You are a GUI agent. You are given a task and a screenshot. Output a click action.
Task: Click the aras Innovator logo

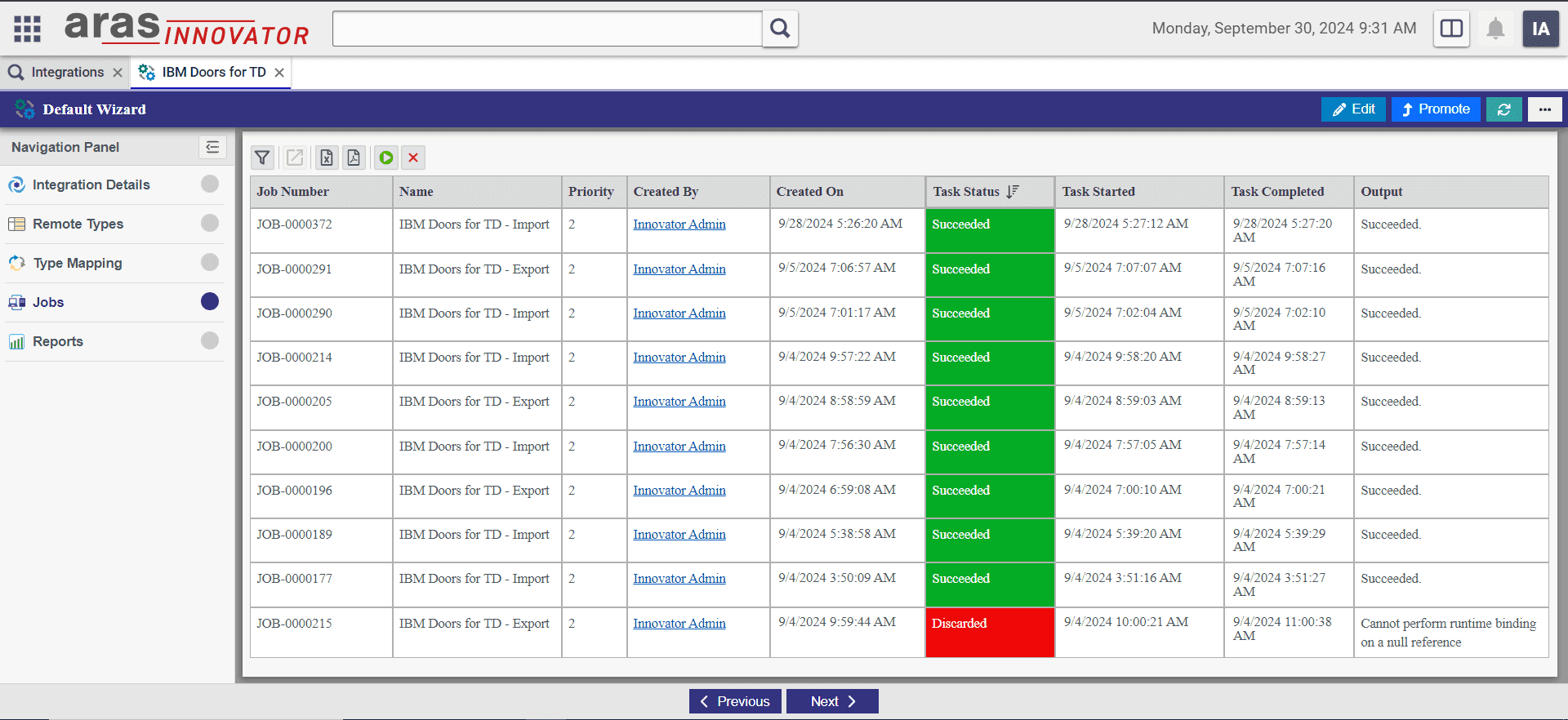187,29
